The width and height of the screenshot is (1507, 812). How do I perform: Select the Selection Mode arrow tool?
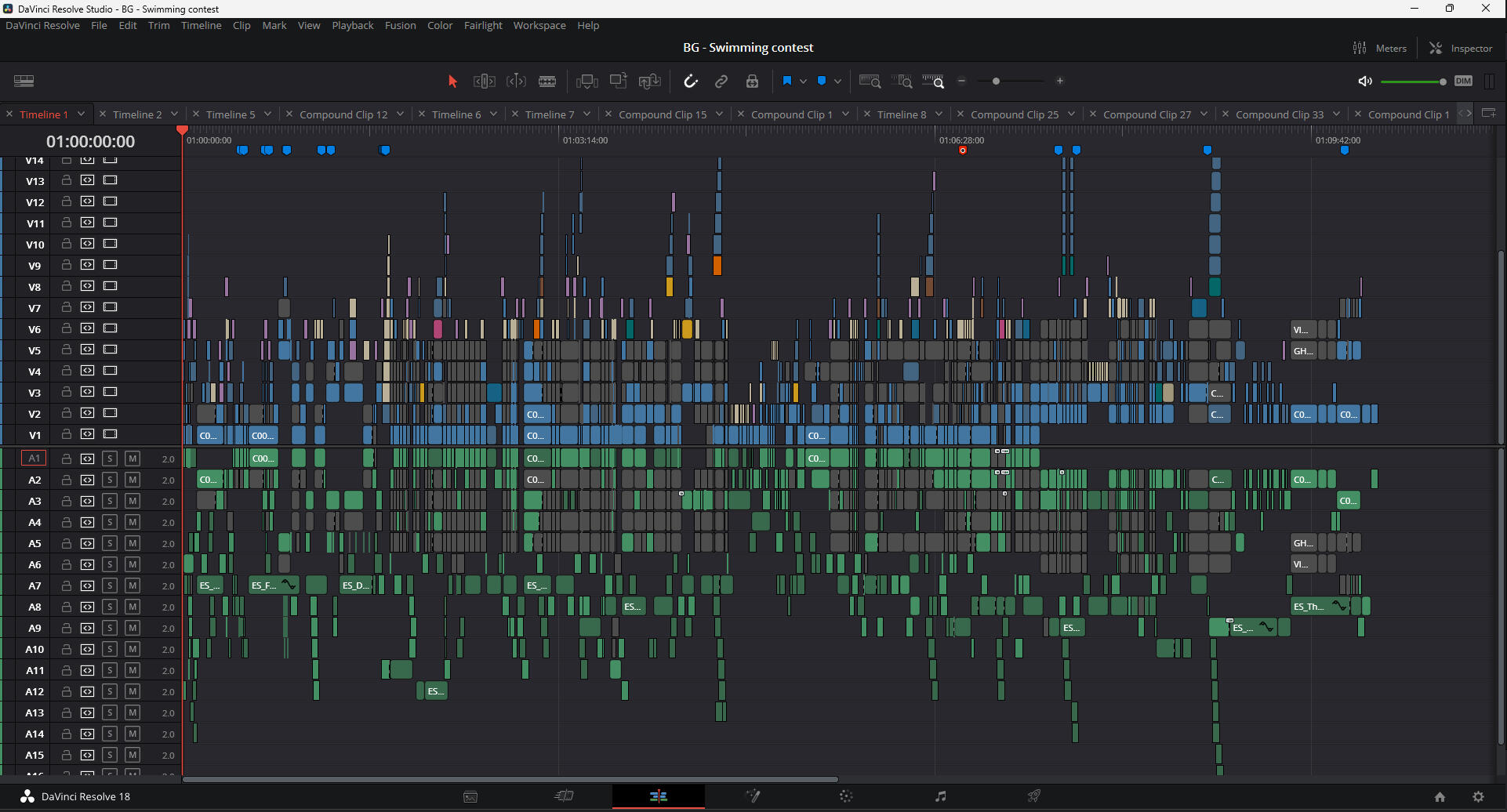pyautogui.click(x=452, y=82)
